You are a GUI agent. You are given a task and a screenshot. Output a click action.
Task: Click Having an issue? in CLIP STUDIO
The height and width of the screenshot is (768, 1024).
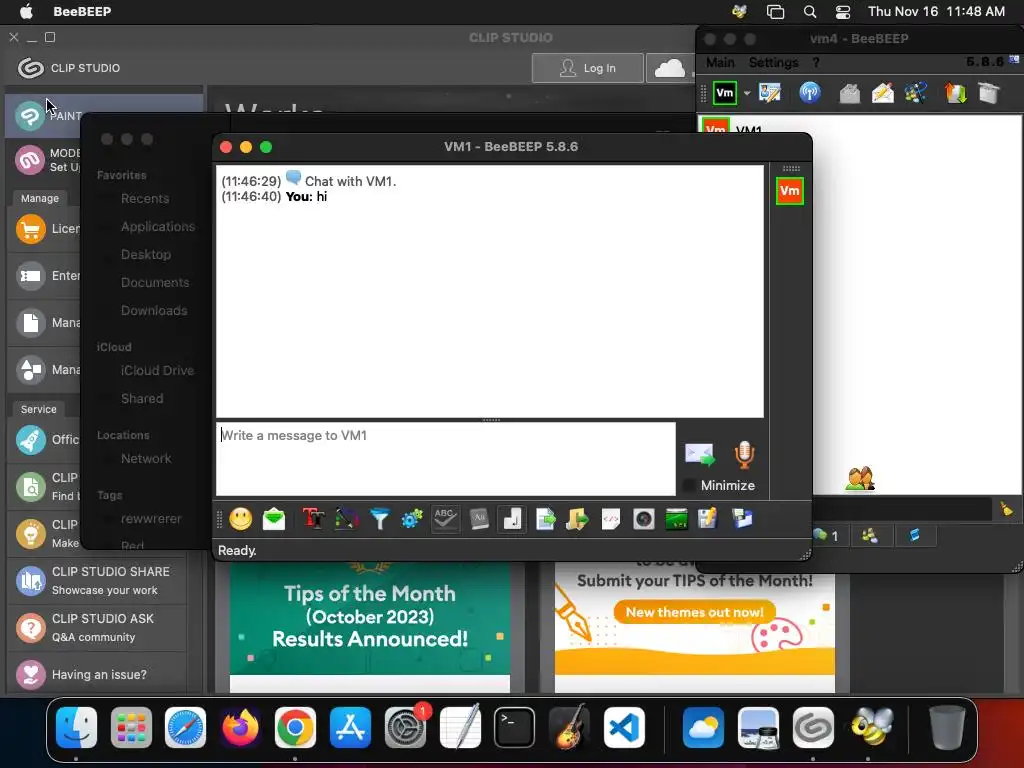click(97, 675)
